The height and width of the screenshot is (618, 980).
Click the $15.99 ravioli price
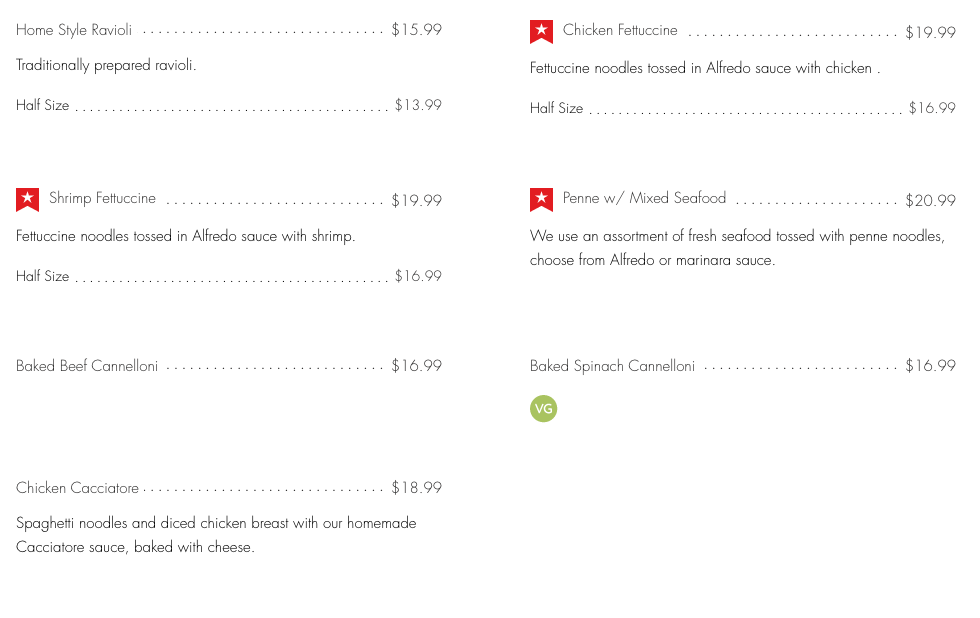416,30
